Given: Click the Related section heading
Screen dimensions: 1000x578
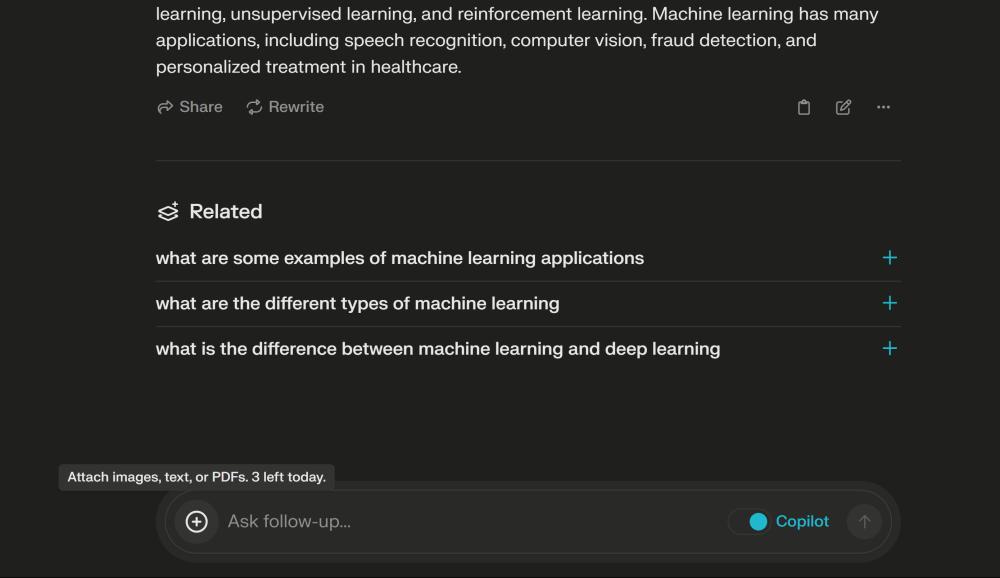Looking at the screenshot, I should (x=226, y=212).
